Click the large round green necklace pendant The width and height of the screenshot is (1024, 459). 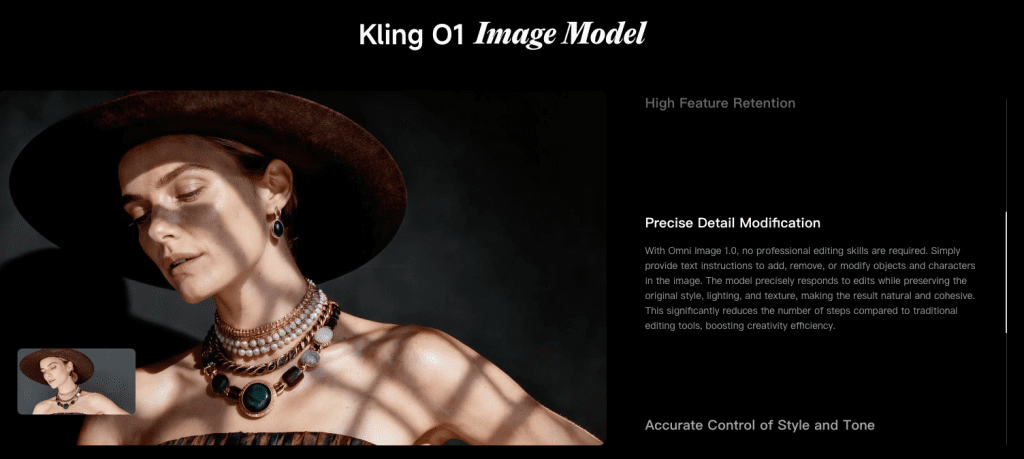click(x=257, y=396)
